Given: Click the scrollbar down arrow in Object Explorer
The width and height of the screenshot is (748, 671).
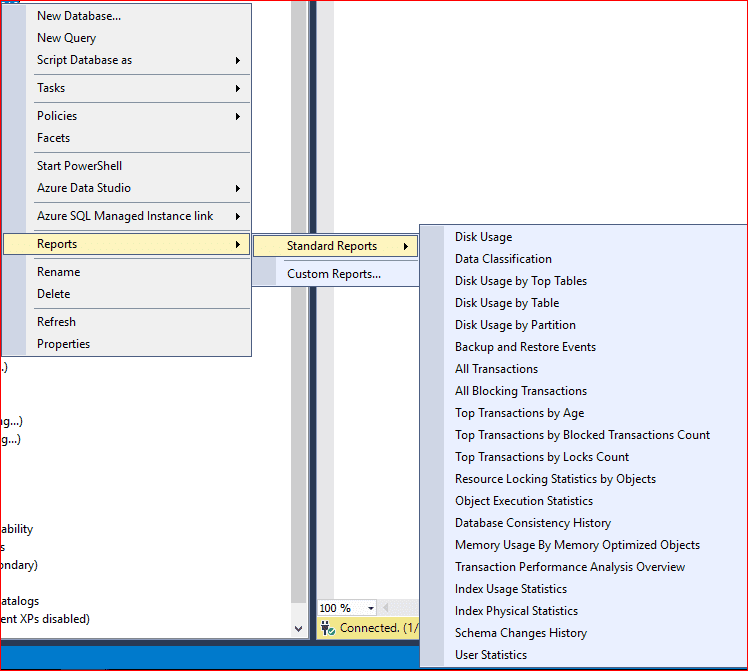Looking at the screenshot, I should click(x=298, y=629).
